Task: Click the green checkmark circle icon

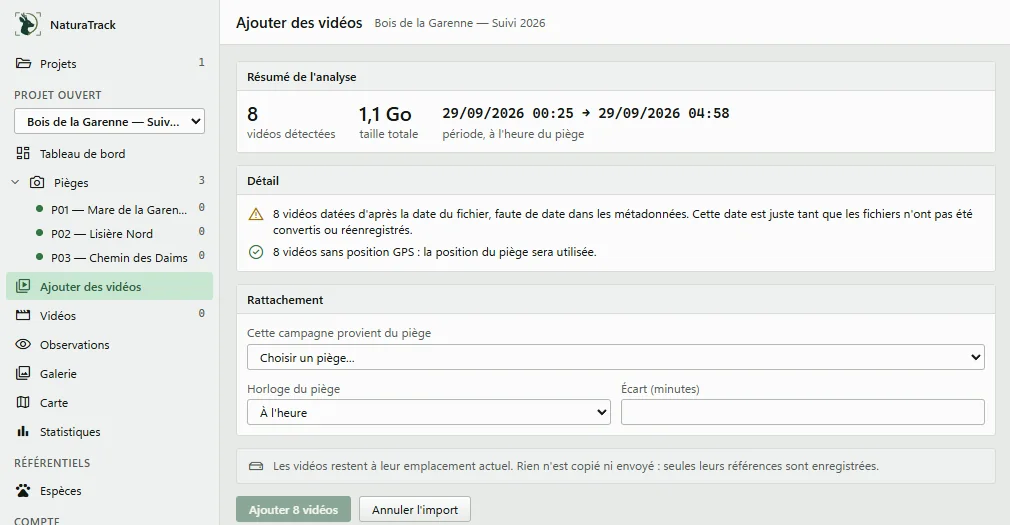Action: pyautogui.click(x=256, y=252)
